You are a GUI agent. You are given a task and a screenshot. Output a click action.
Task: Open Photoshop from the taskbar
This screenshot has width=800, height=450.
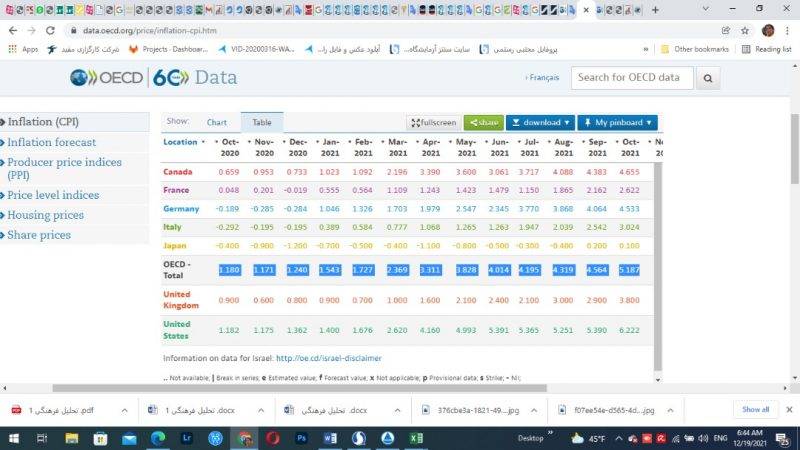pyautogui.click(x=301, y=438)
